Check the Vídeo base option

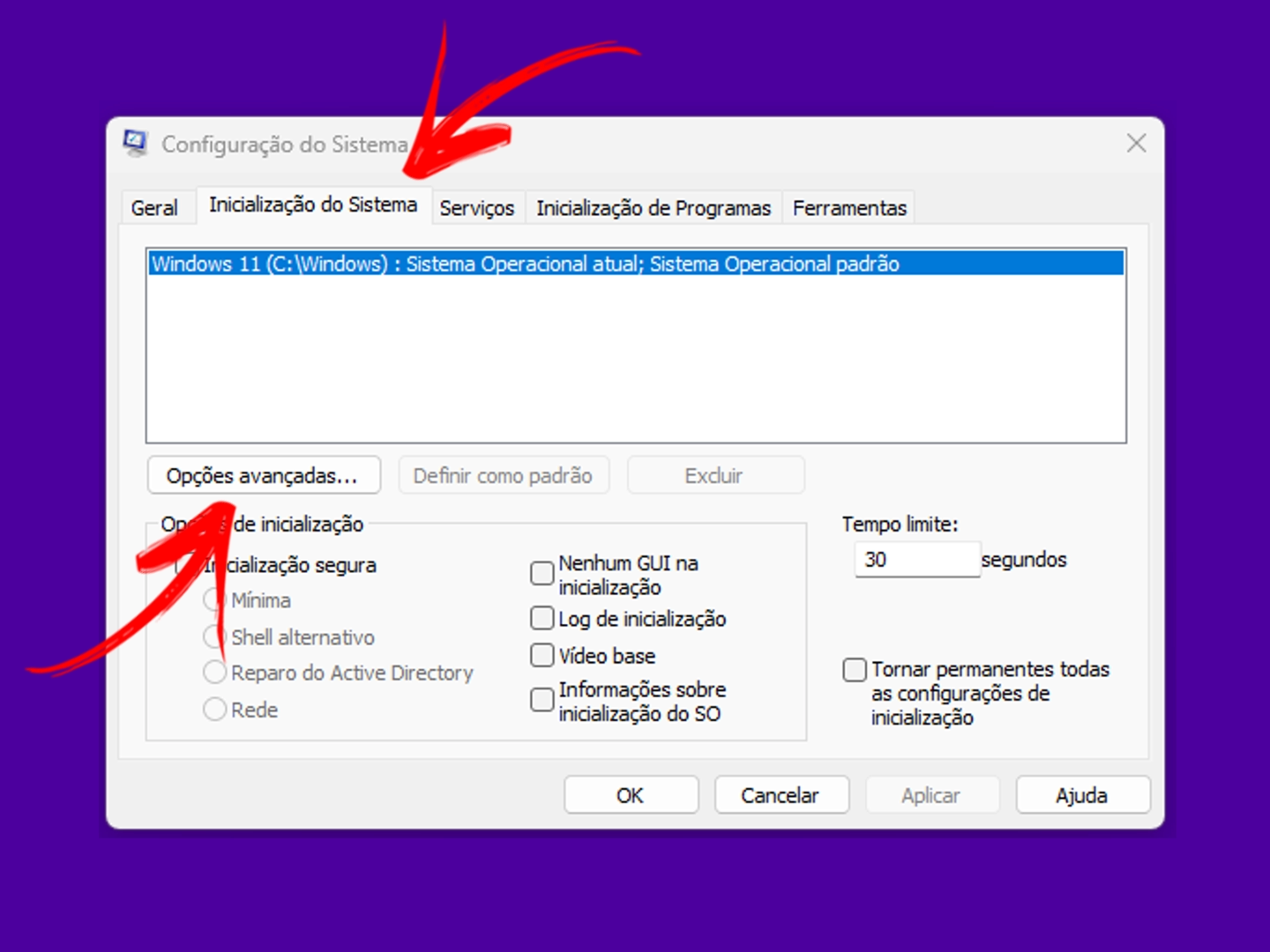(542, 655)
